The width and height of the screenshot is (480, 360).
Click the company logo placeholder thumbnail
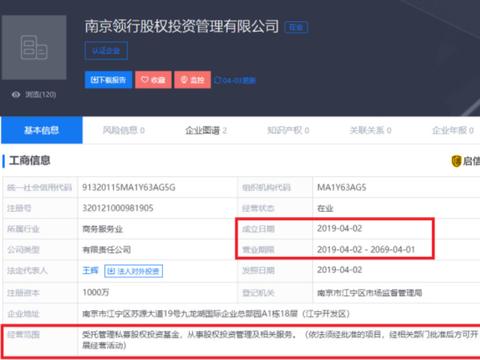(x=34, y=47)
